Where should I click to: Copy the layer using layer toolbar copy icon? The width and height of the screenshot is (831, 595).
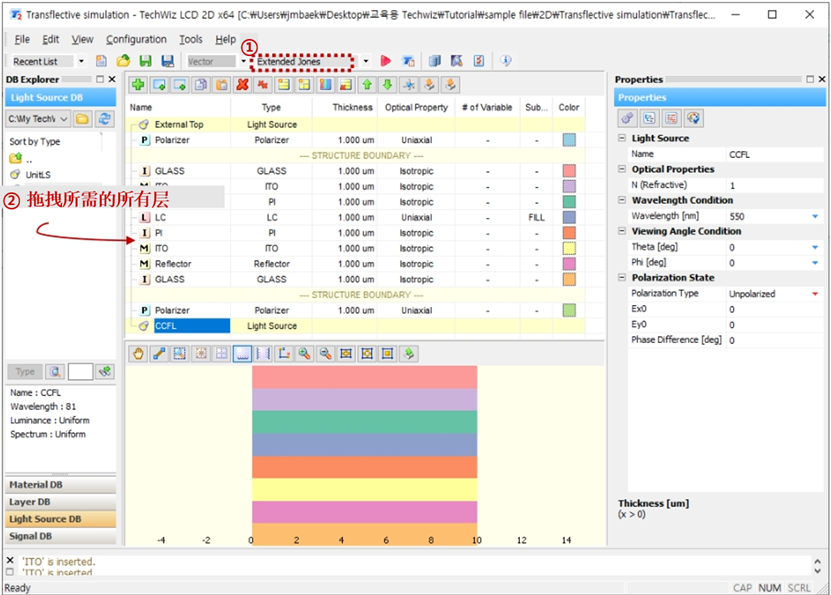[x=200, y=85]
